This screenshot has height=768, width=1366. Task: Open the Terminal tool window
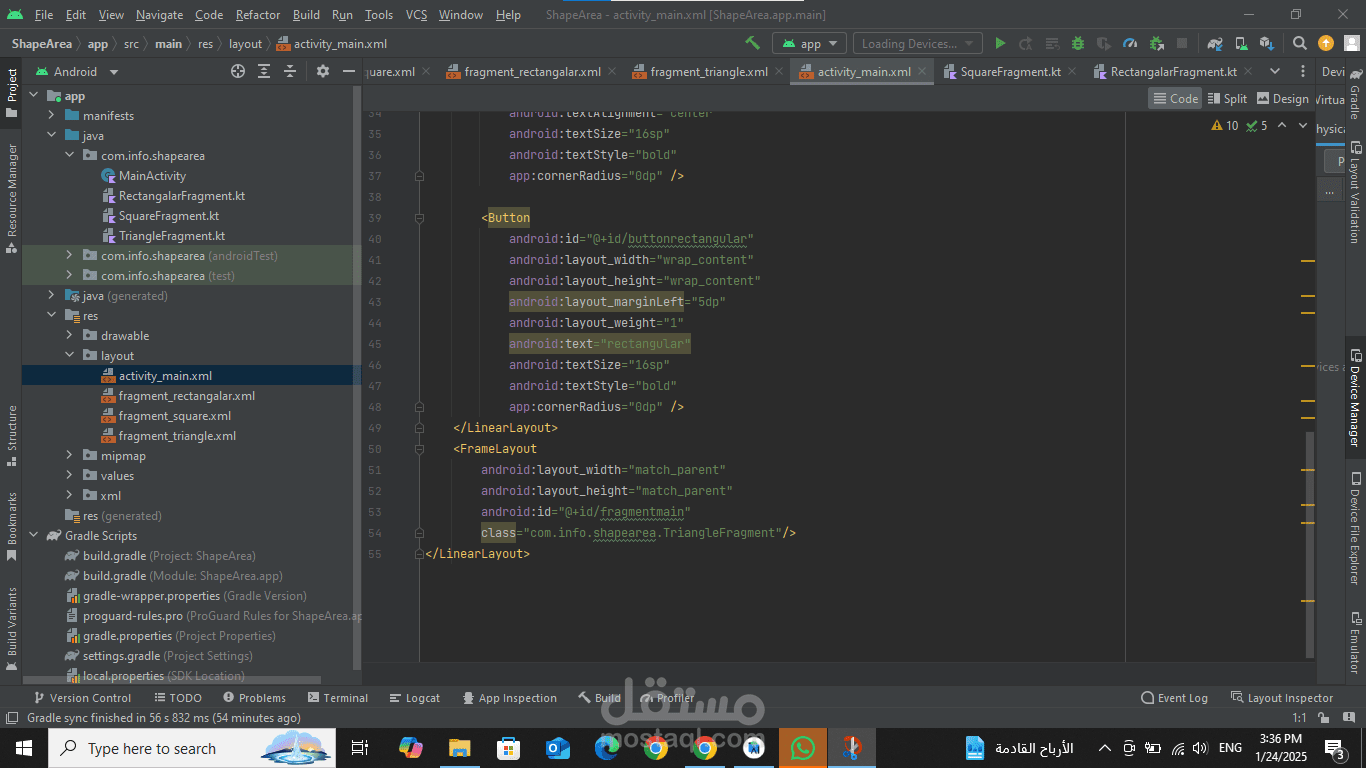(337, 698)
